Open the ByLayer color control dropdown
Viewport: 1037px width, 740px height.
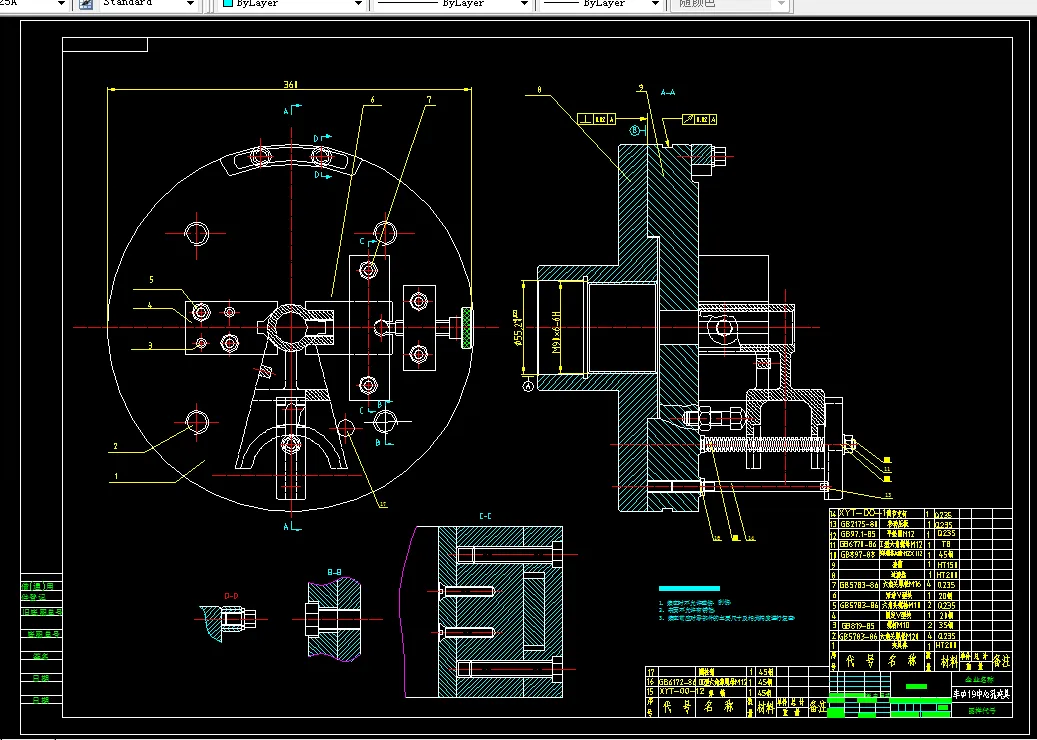click(358, 4)
